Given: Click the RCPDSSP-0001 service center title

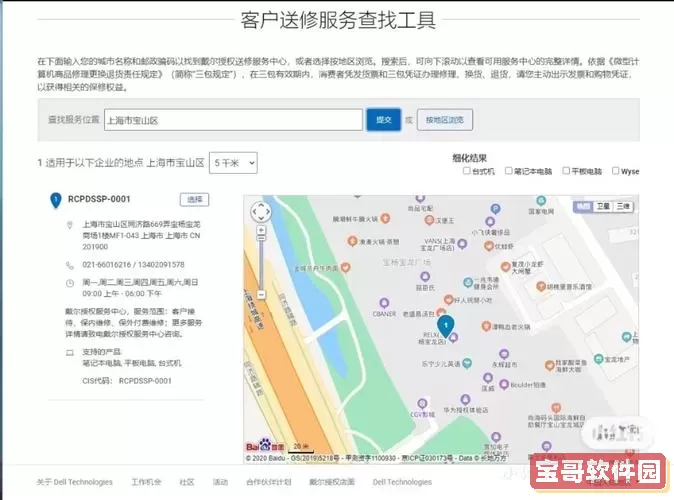Looking at the screenshot, I should pyautogui.click(x=99, y=199).
